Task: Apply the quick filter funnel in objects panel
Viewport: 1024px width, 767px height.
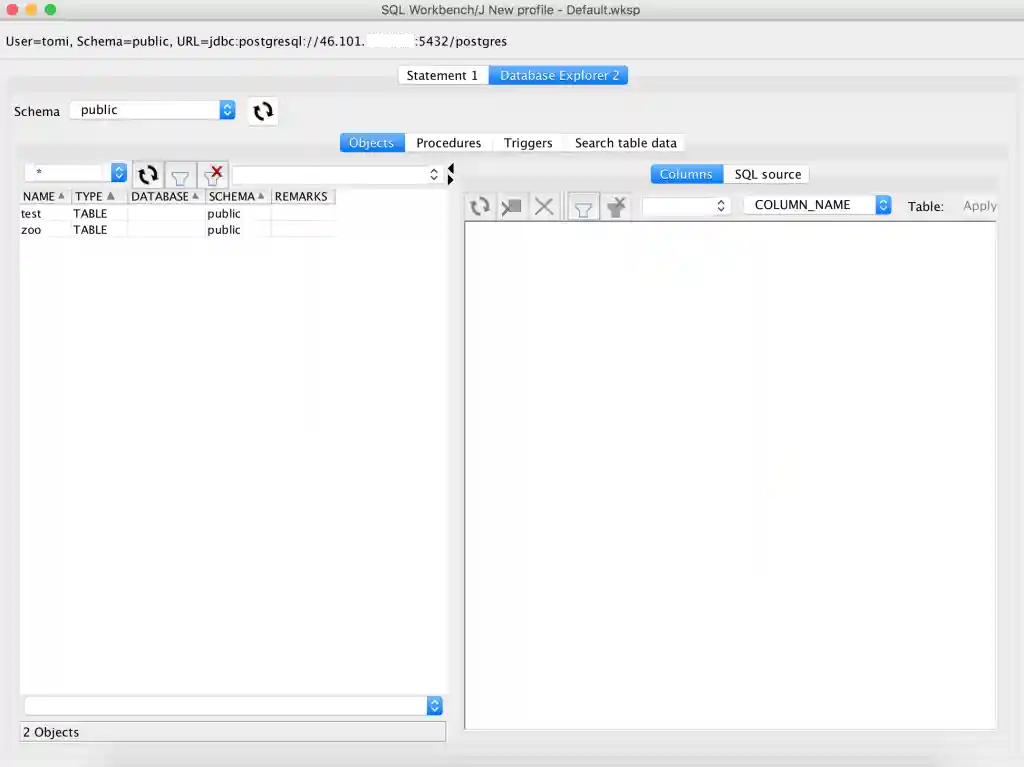Action: tap(180, 173)
